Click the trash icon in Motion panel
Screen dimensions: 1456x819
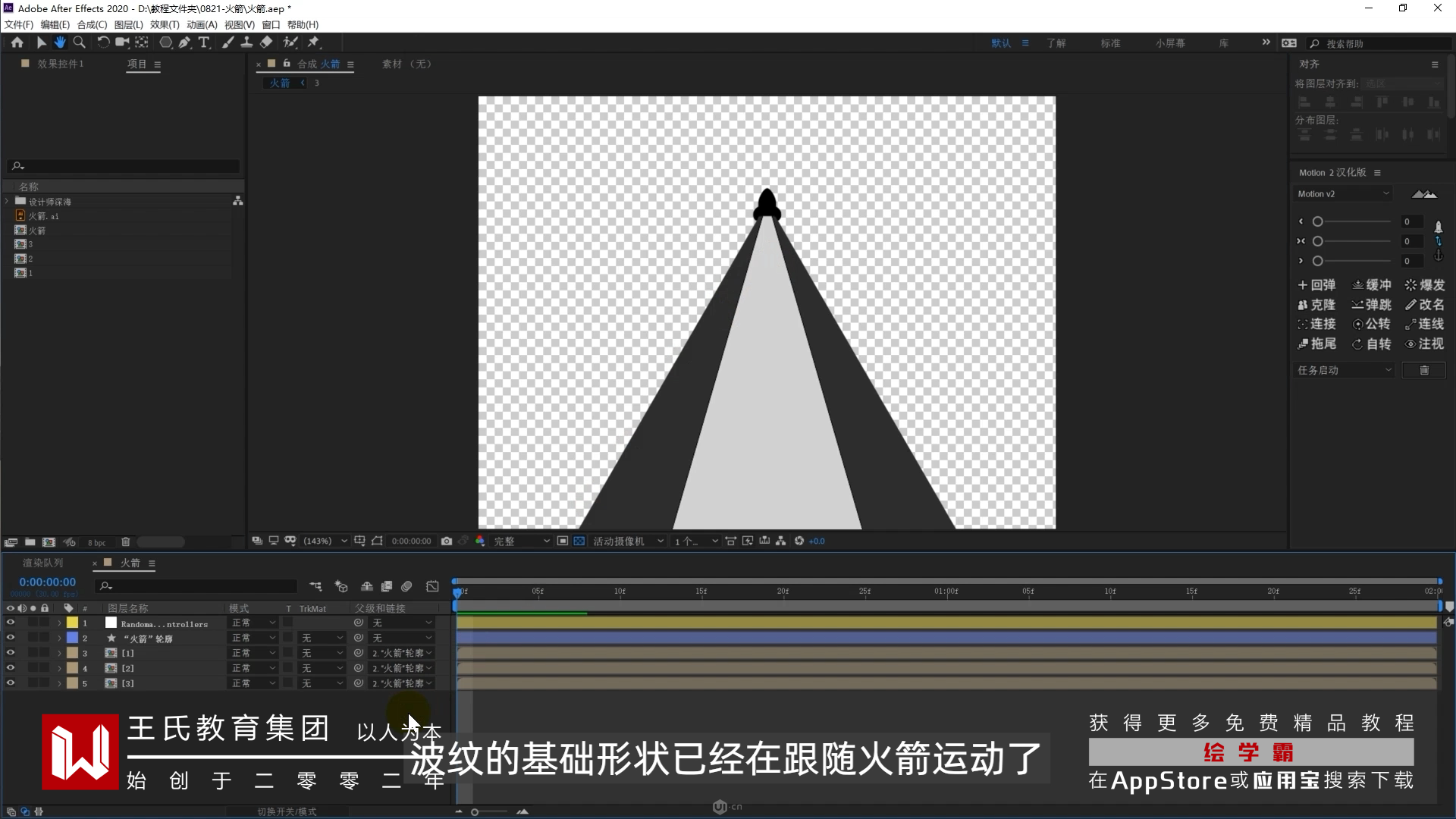tap(1423, 370)
